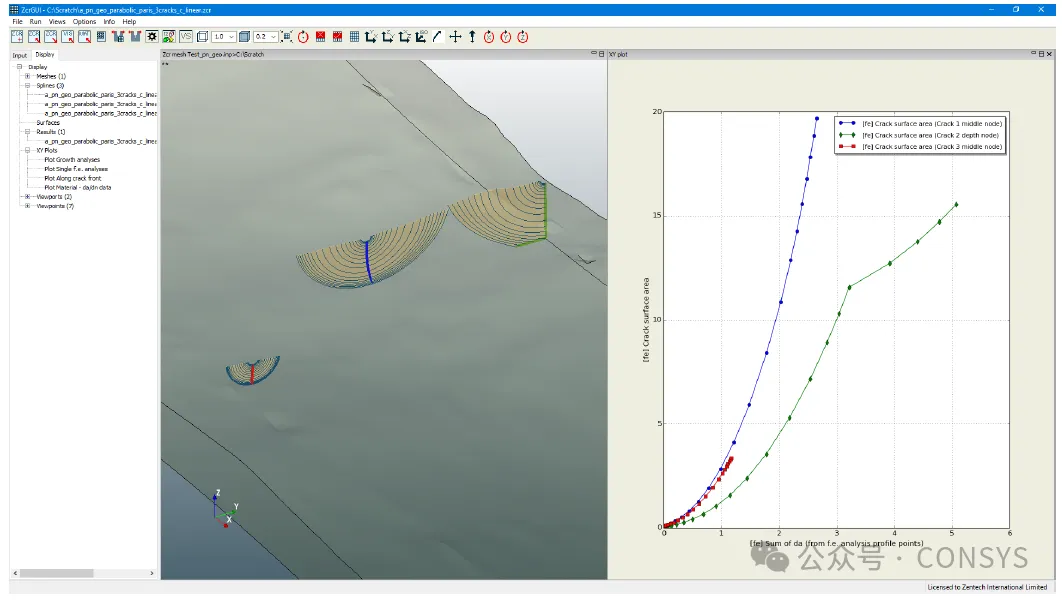Click the Licensed to Zentech status text

coord(987,587)
